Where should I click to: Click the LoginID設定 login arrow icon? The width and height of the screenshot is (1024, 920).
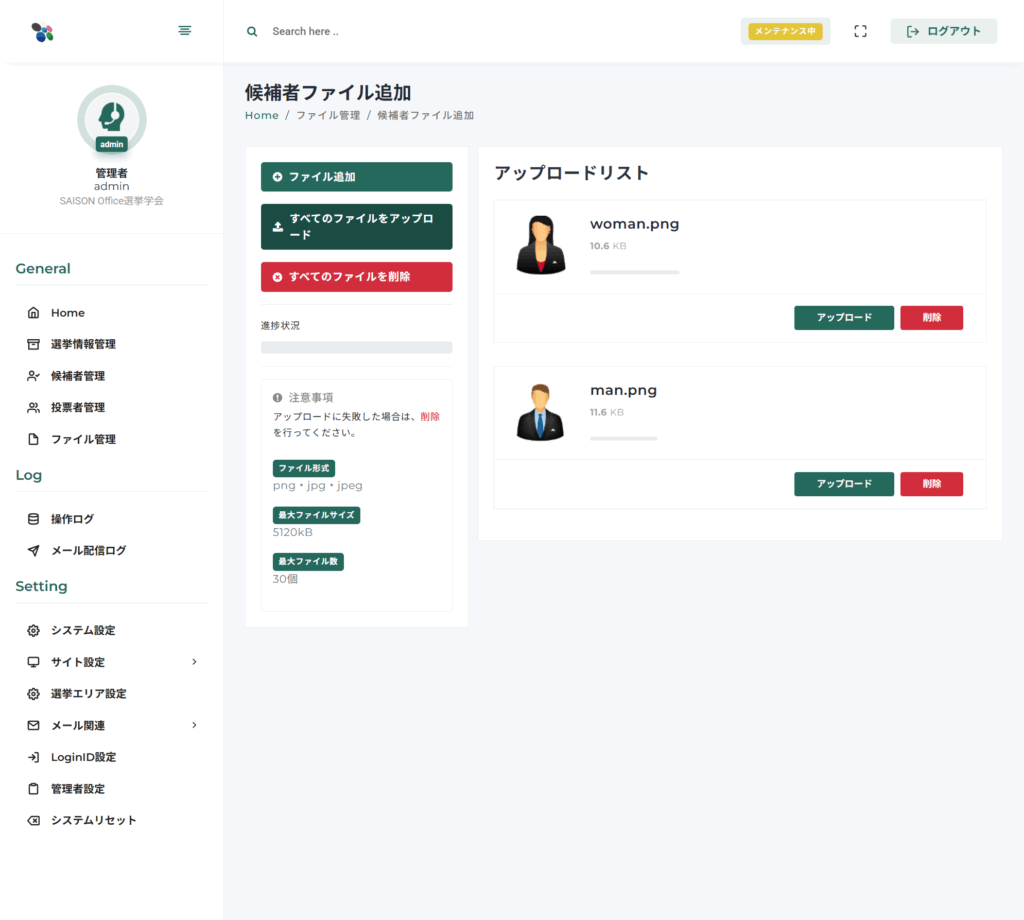pos(33,757)
